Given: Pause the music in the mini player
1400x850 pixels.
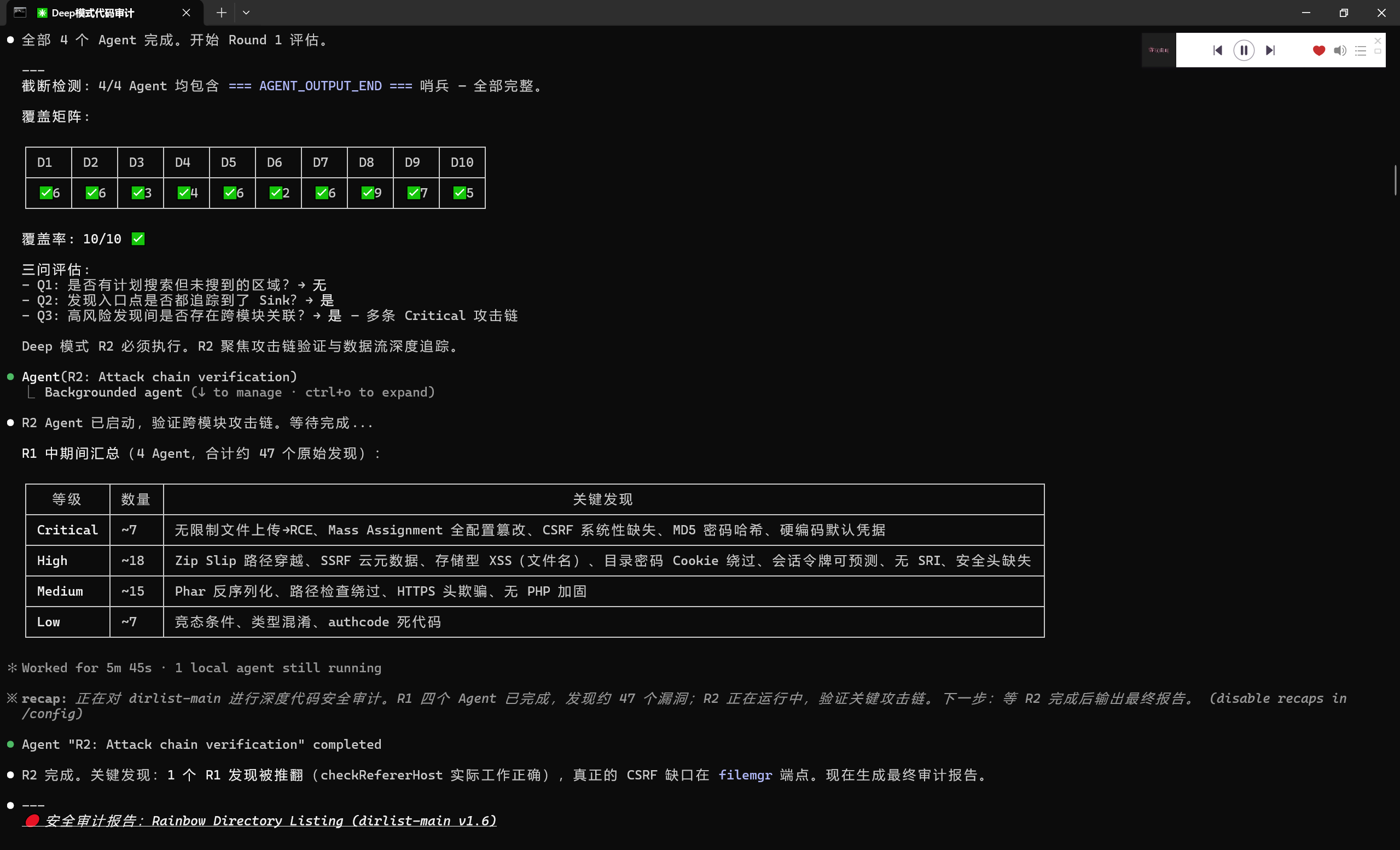Looking at the screenshot, I should click(1244, 50).
